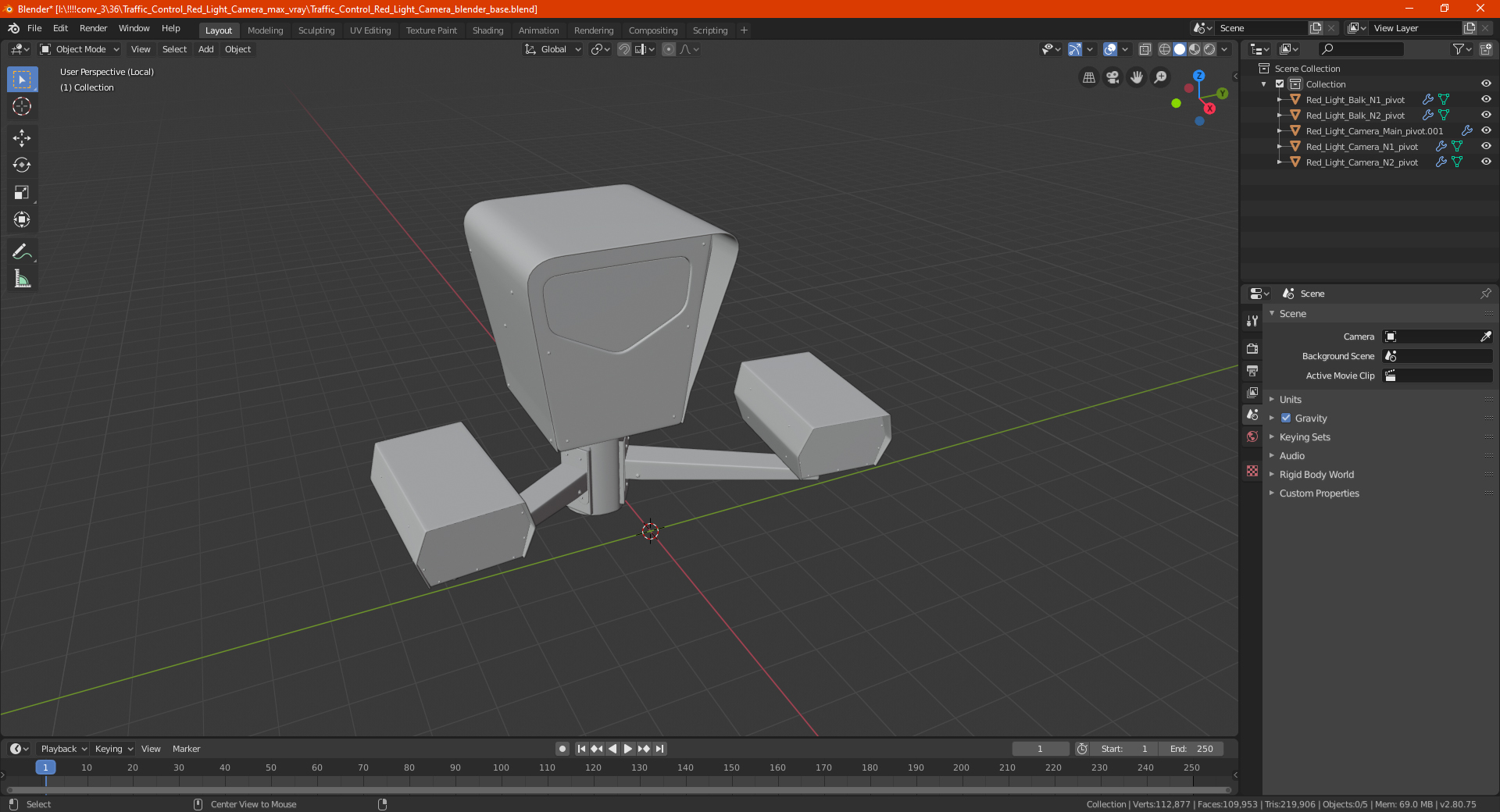Switch to the Sculpting workspace tab

point(316,30)
